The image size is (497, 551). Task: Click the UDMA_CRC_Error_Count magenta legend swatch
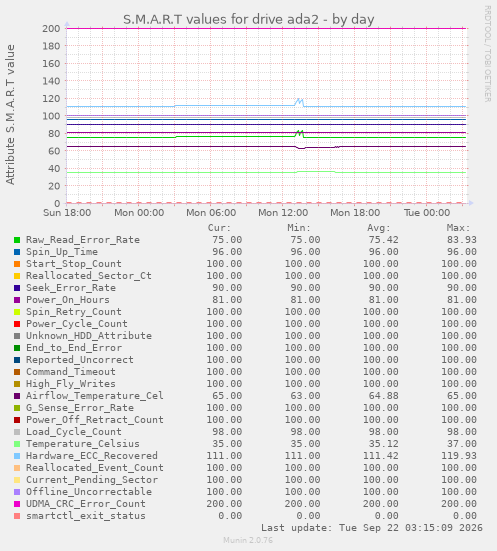(17, 504)
